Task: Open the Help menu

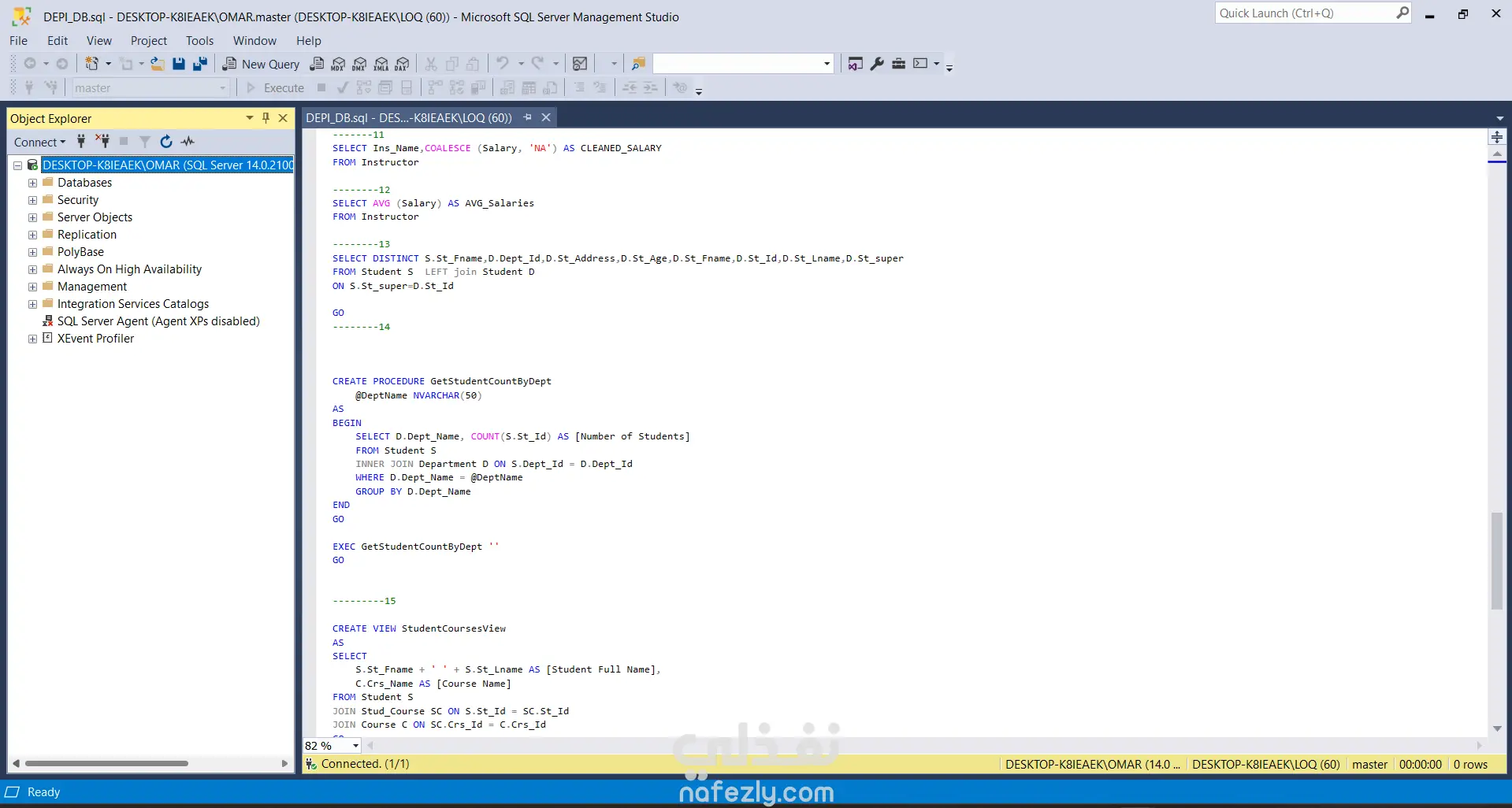Action: click(x=309, y=41)
